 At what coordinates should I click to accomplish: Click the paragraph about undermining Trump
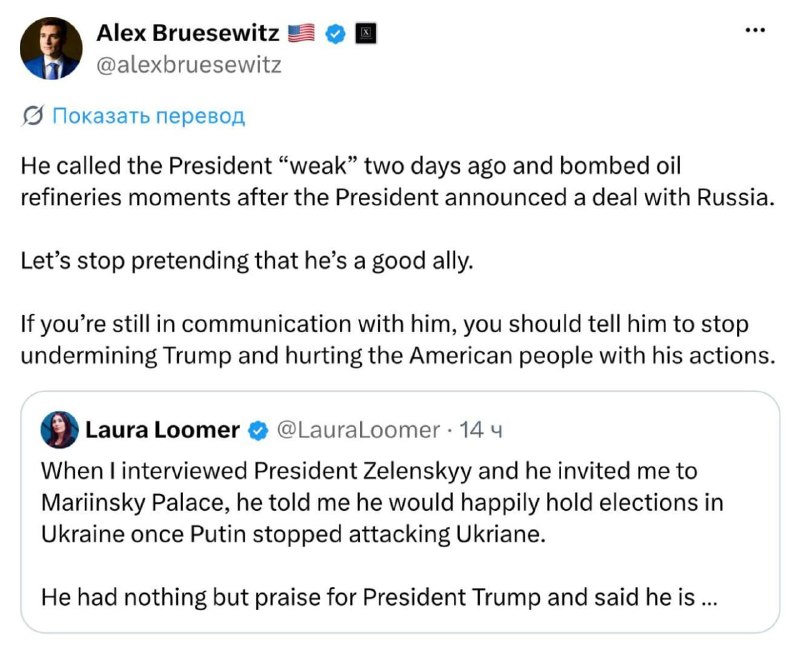398,340
